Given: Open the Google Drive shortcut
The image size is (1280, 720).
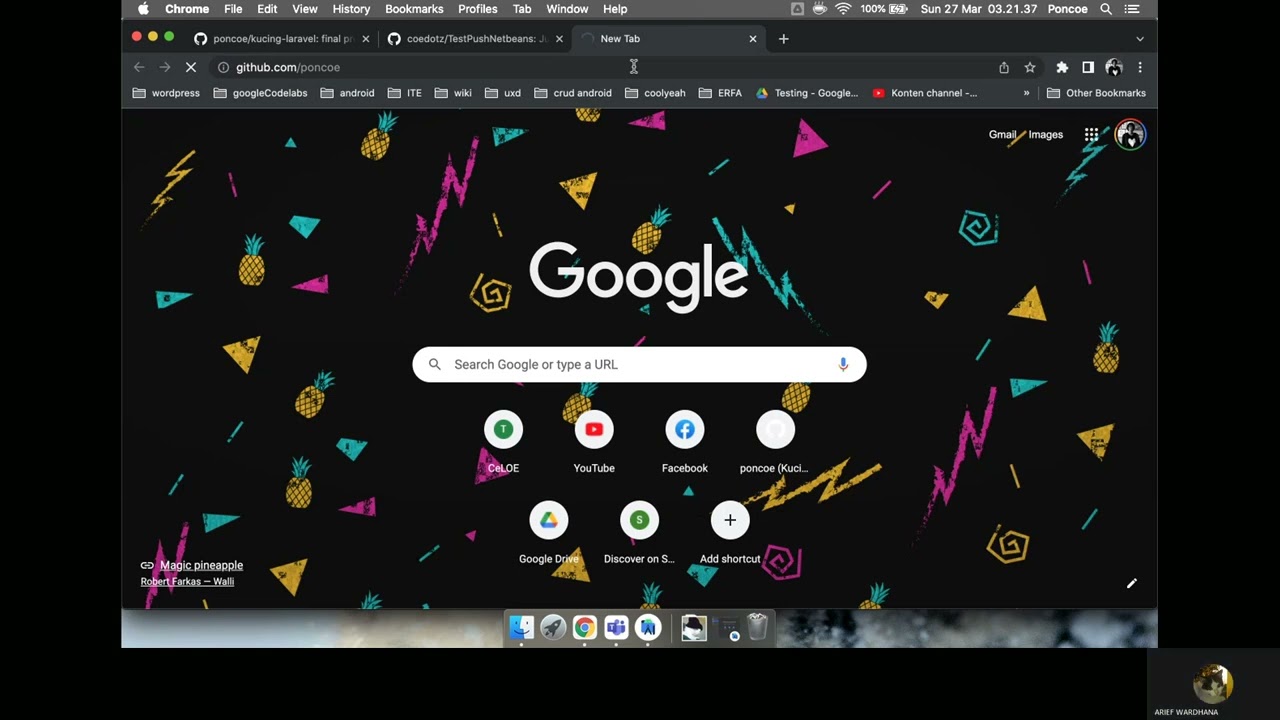Looking at the screenshot, I should 549,534.
